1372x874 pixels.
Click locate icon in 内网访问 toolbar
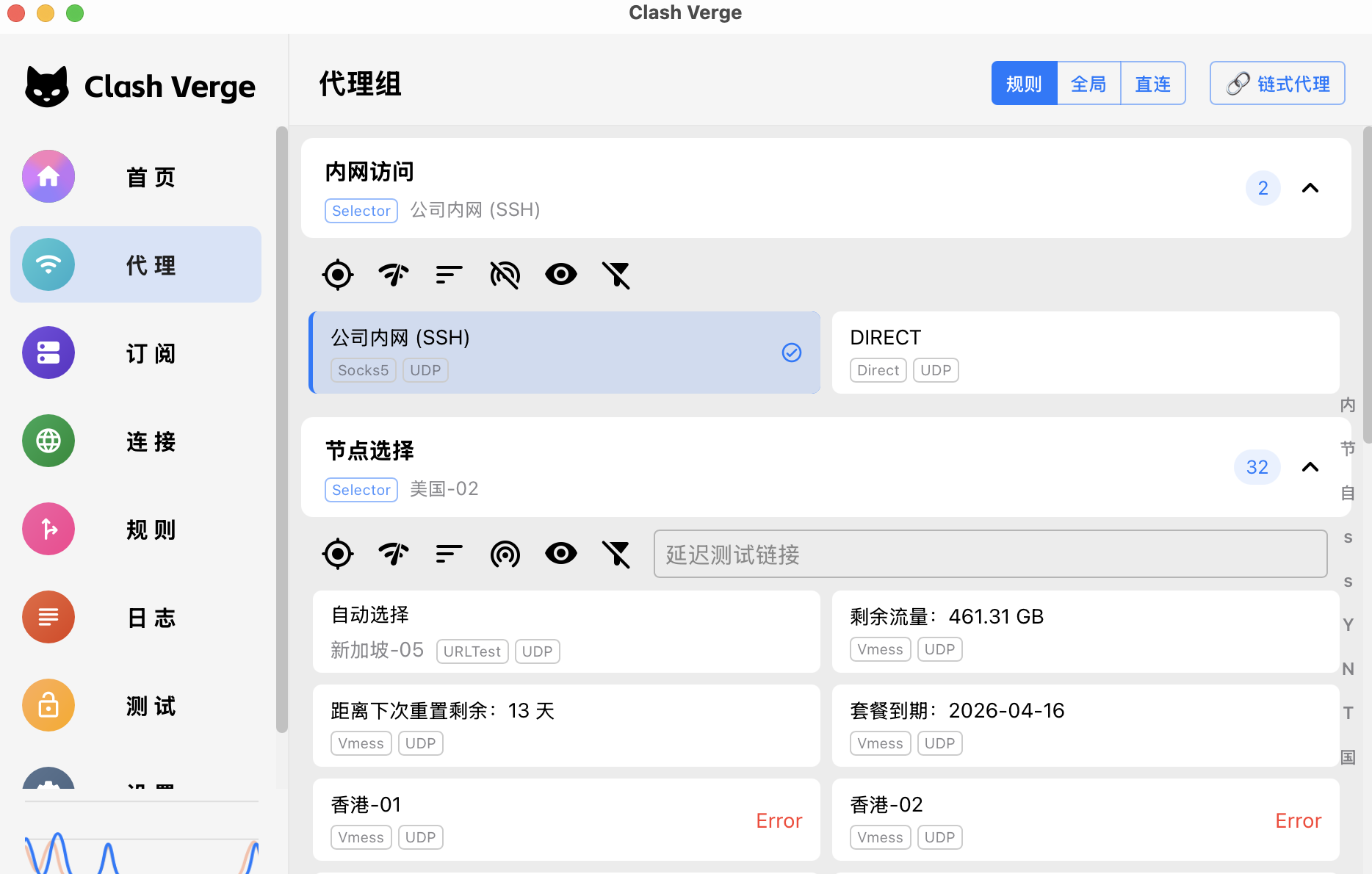[338, 275]
